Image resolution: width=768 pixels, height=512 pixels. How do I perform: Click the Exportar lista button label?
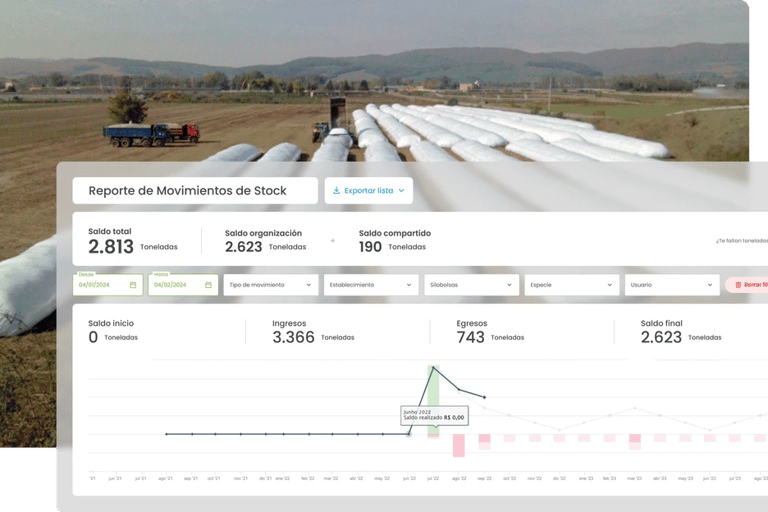click(368, 191)
